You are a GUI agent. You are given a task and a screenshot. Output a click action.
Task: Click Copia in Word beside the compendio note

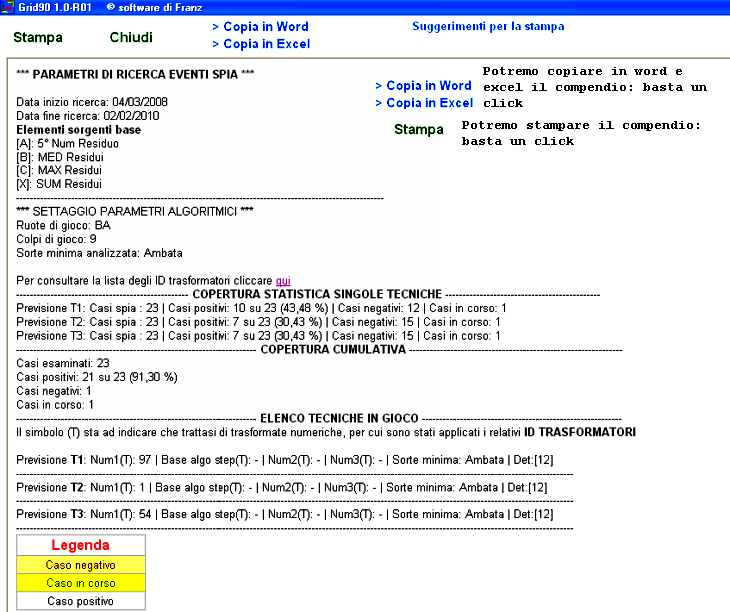(x=423, y=86)
